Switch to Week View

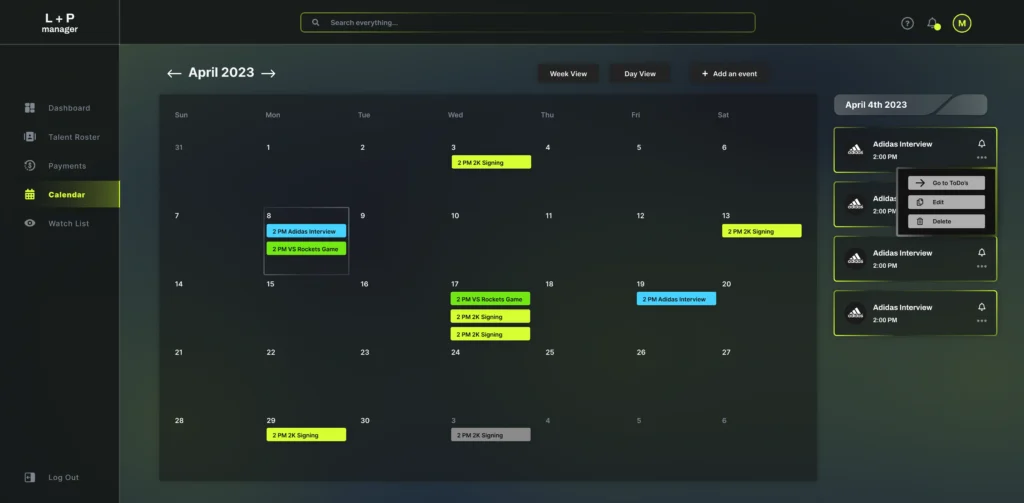pos(568,74)
